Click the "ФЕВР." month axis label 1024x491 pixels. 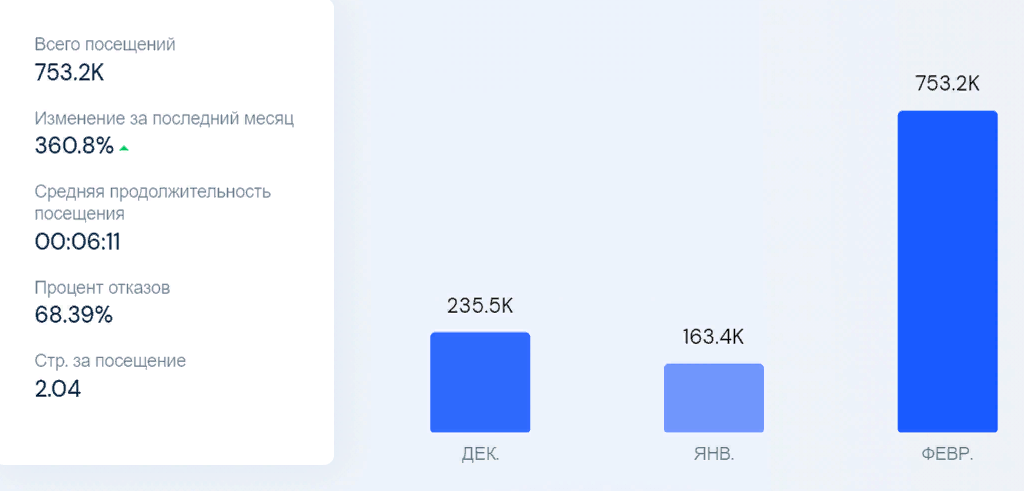[947, 455]
